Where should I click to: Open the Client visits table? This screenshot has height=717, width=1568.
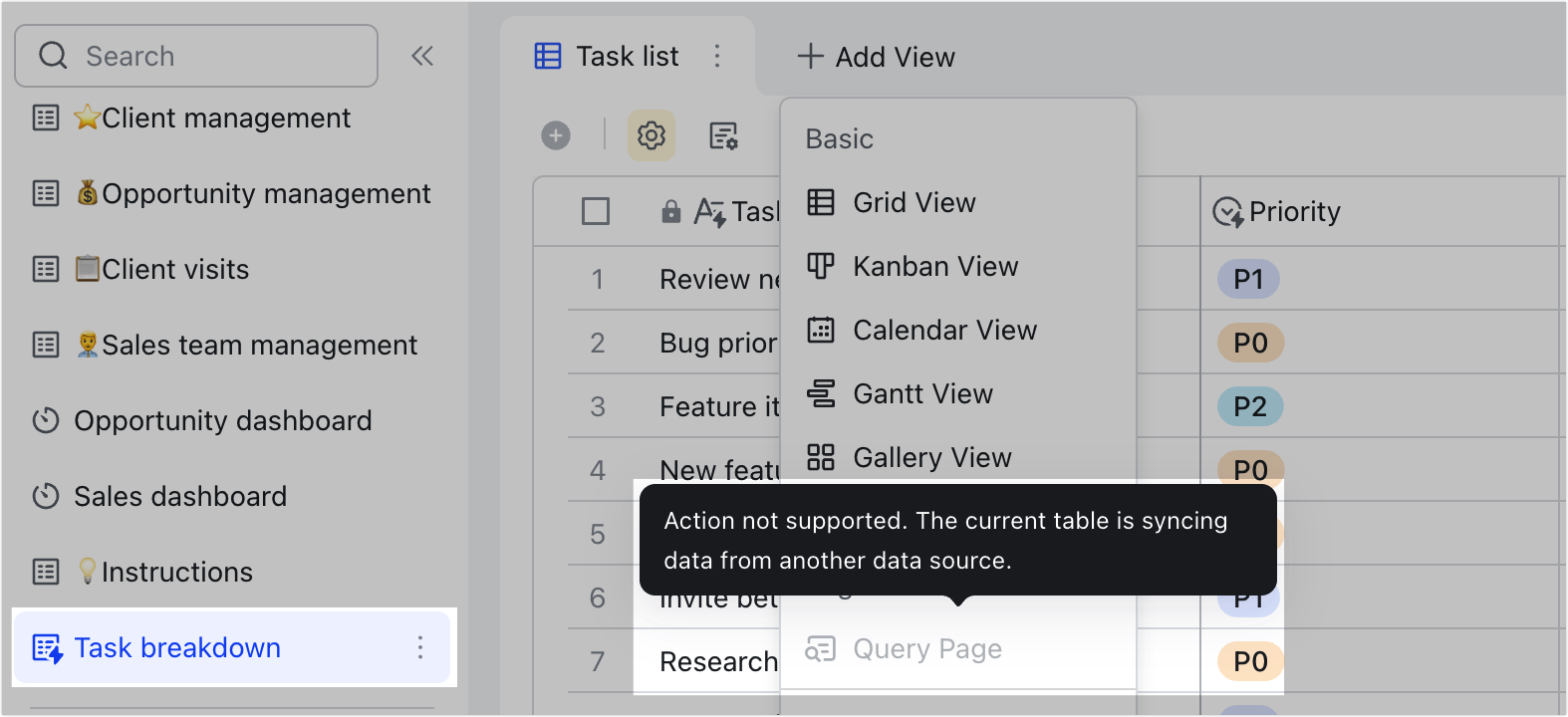coord(161,269)
